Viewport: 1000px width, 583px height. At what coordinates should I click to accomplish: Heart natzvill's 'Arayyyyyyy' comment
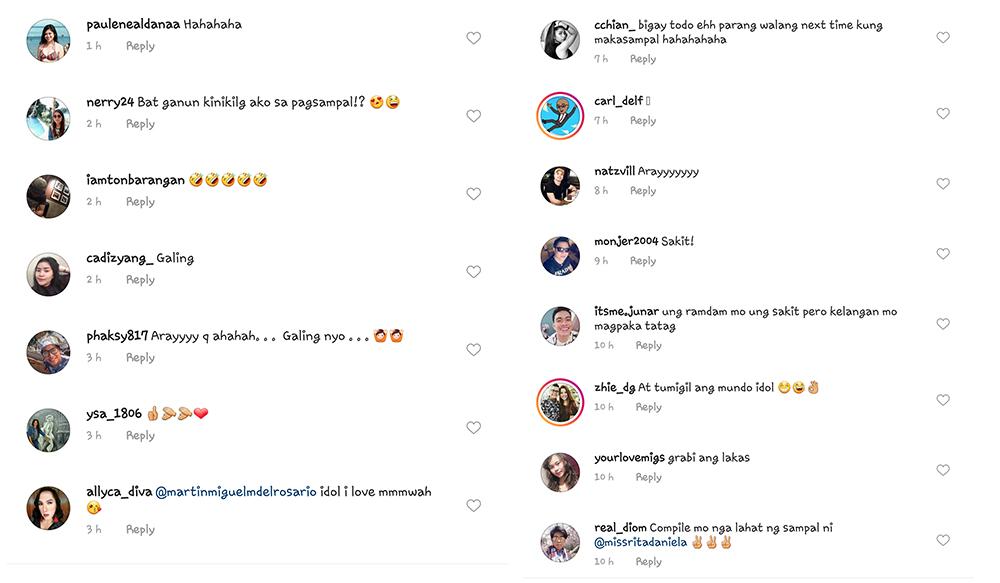click(942, 184)
